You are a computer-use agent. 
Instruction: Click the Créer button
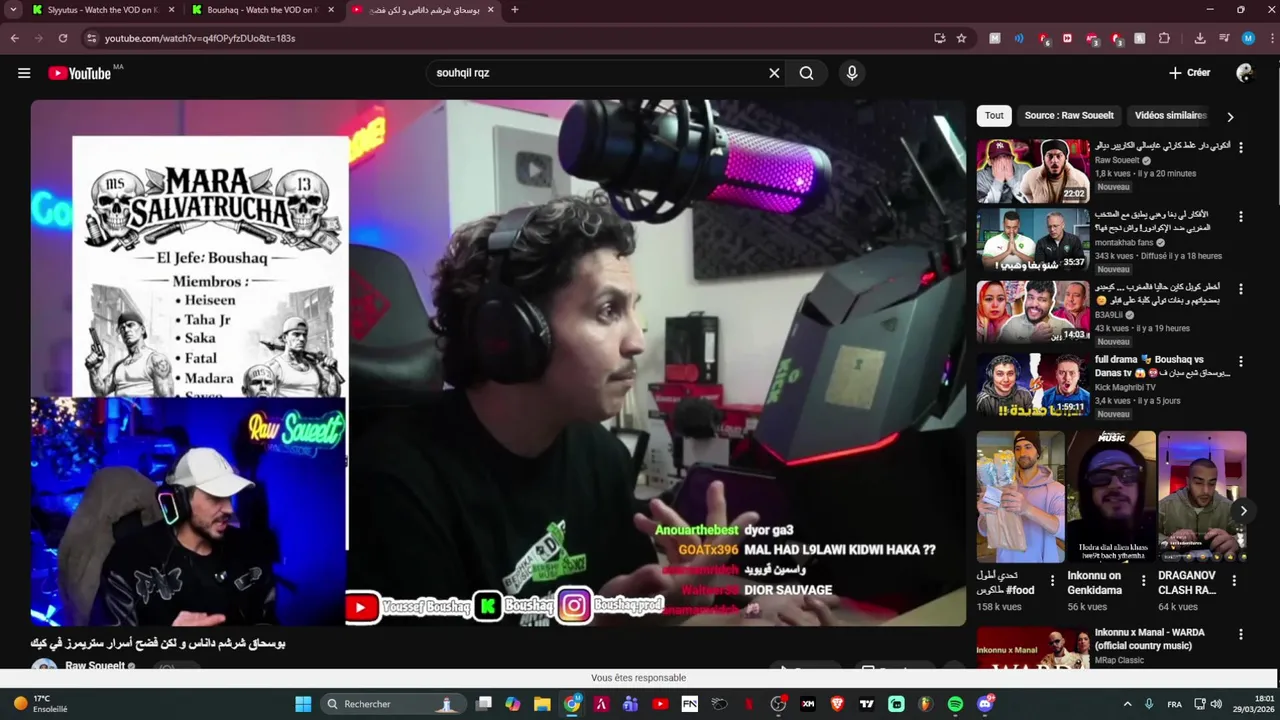pos(1189,73)
